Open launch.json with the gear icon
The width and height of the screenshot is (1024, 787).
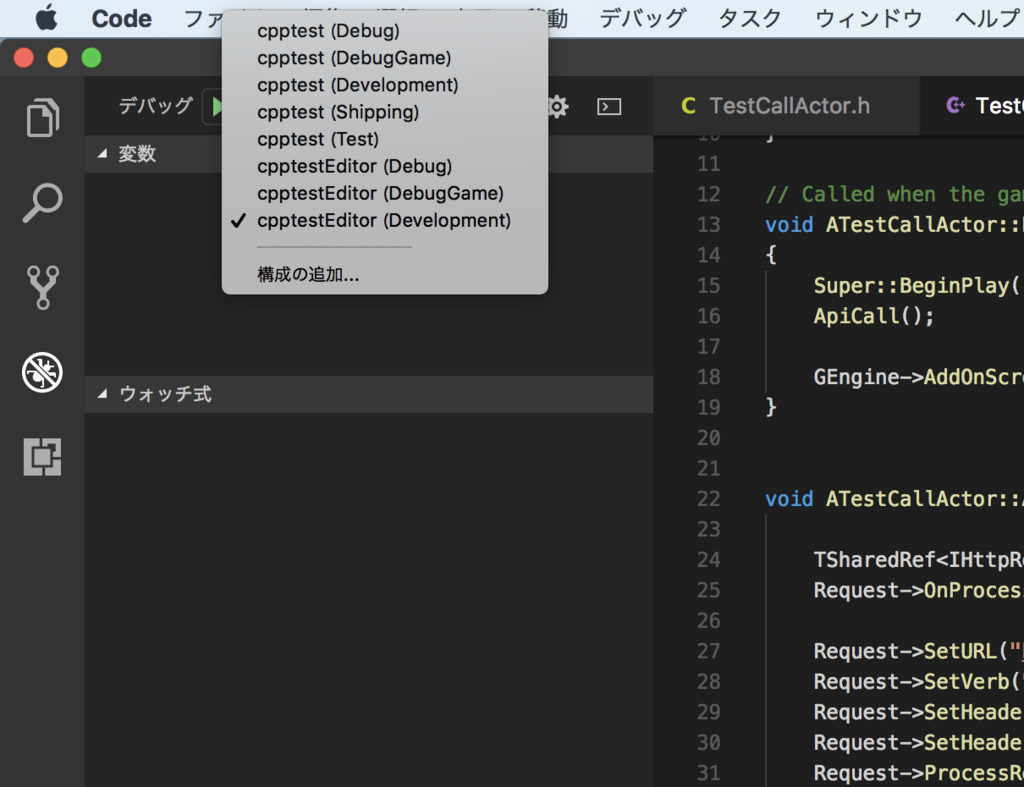tap(558, 106)
